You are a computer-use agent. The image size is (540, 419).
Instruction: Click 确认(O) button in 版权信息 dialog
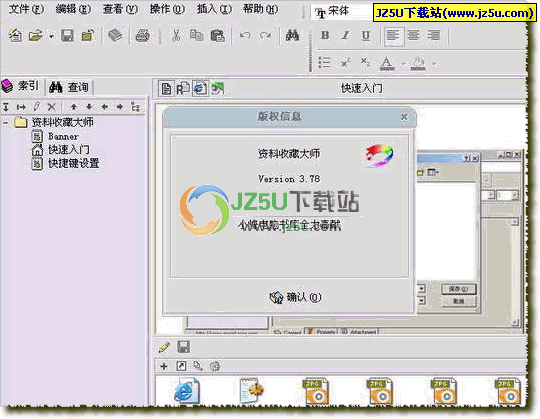pos(295,297)
